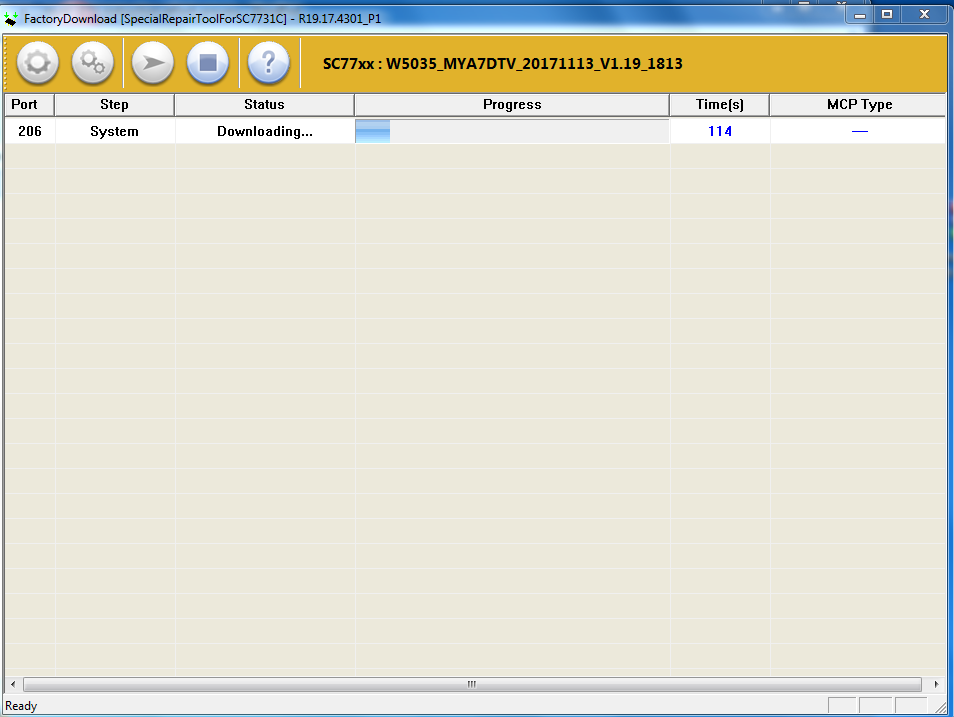Select the Step column header
The height and width of the screenshot is (717, 954).
[114, 105]
